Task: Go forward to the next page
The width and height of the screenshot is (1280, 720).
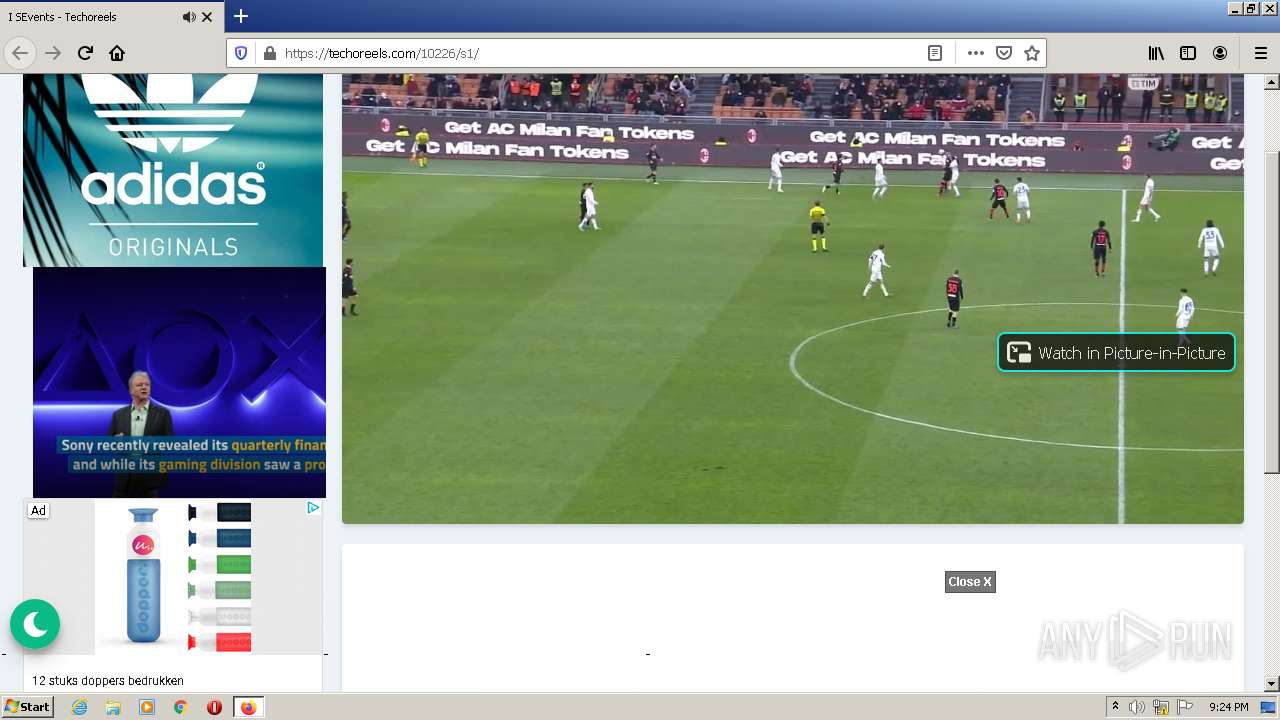Action: pyautogui.click(x=53, y=53)
